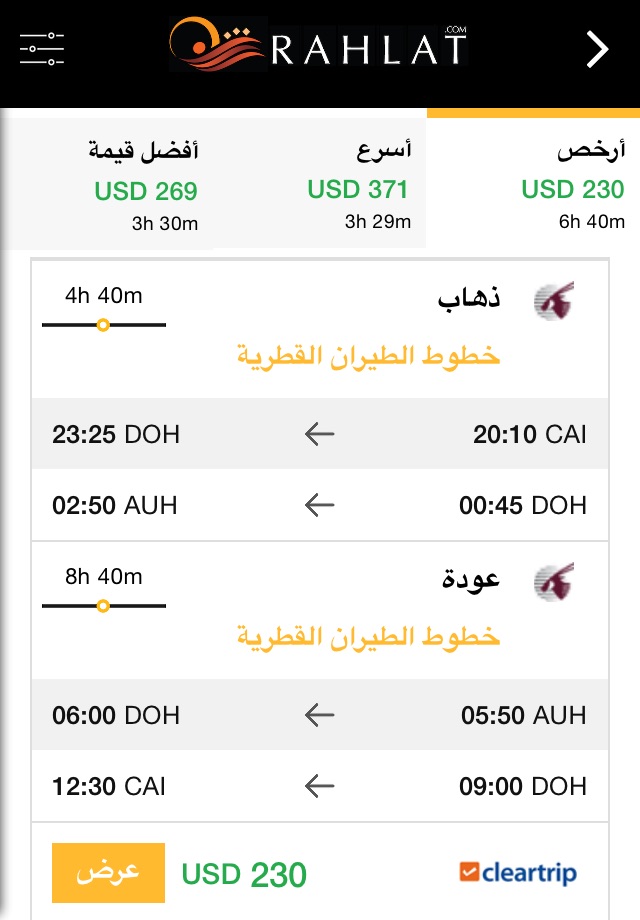Select the 20:10 CAI to DOH segment arrow
The height and width of the screenshot is (920, 640).
tap(319, 434)
